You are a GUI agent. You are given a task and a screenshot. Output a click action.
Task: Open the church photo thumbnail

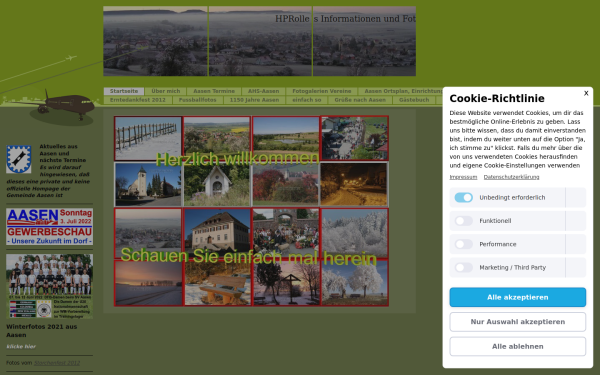[x=148, y=184]
